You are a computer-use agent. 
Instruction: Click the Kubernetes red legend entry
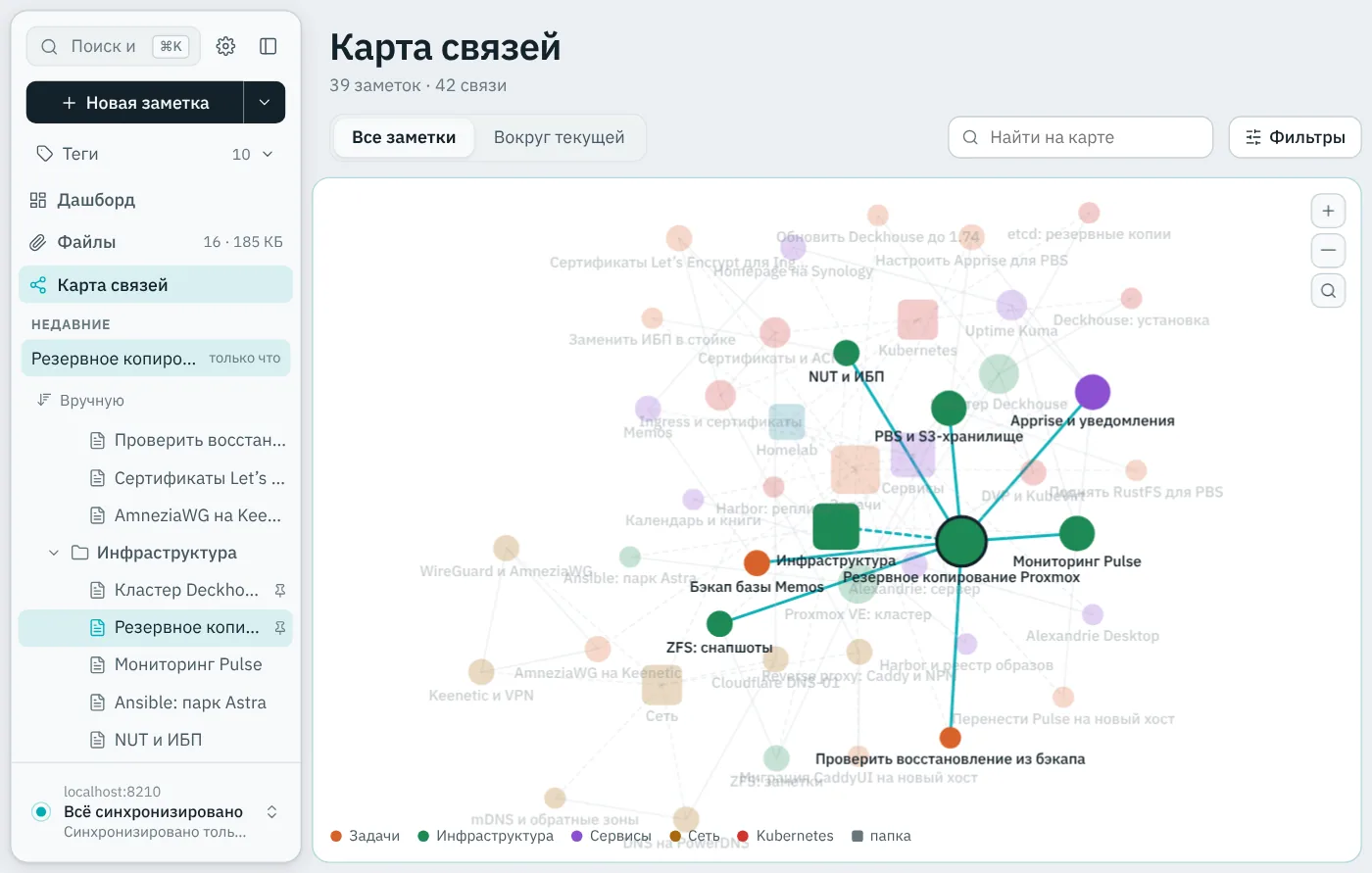tap(785, 836)
